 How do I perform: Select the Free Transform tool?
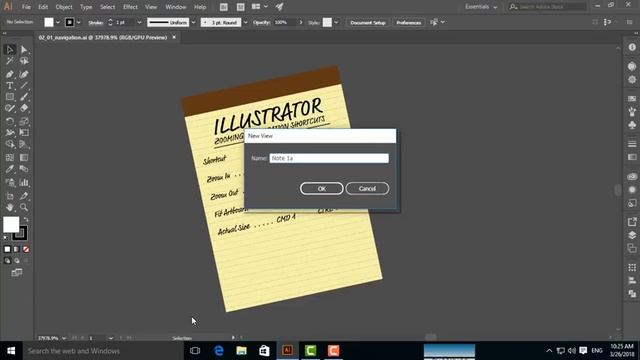(24, 133)
